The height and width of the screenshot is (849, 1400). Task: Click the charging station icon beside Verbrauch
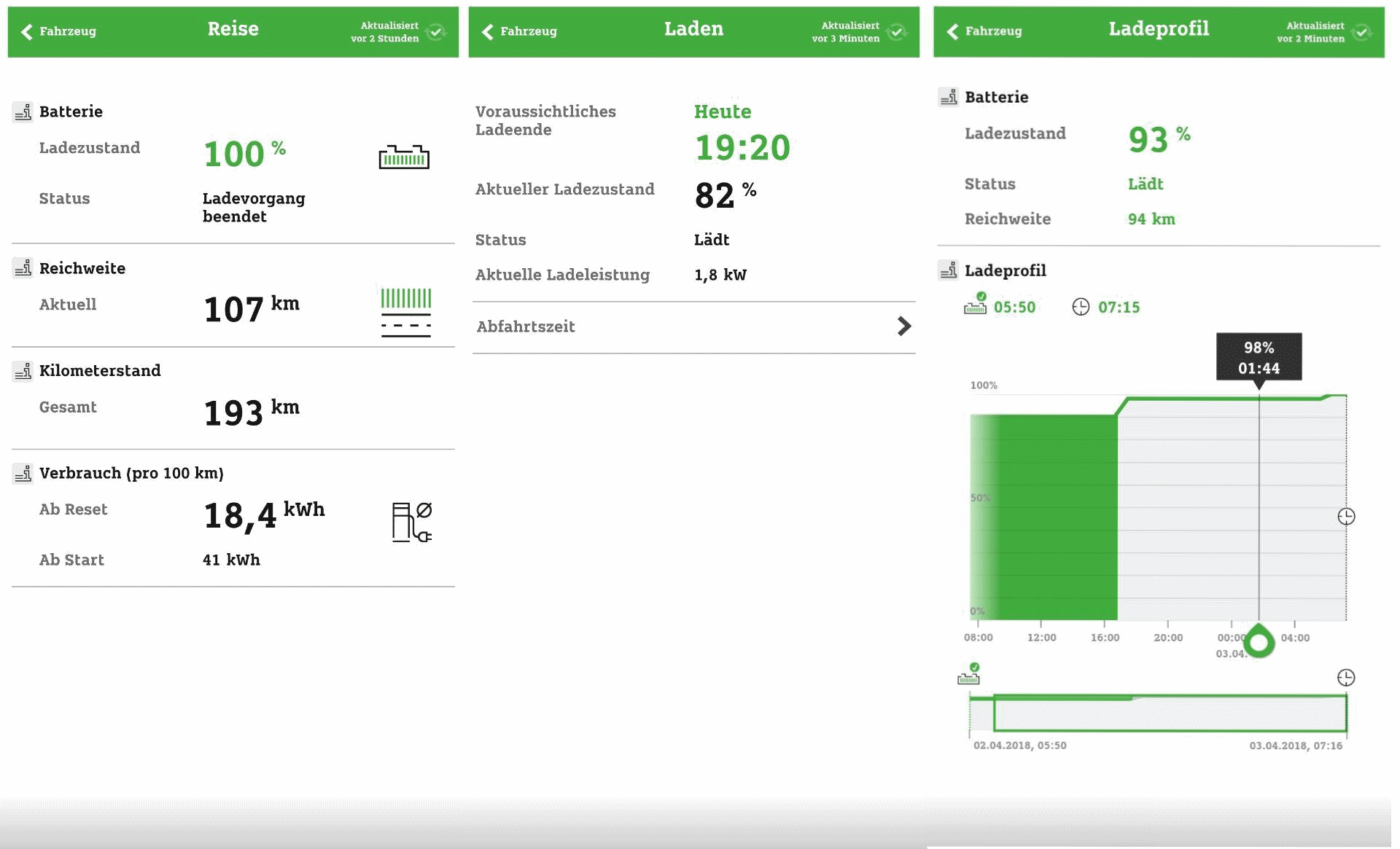(411, 522)
